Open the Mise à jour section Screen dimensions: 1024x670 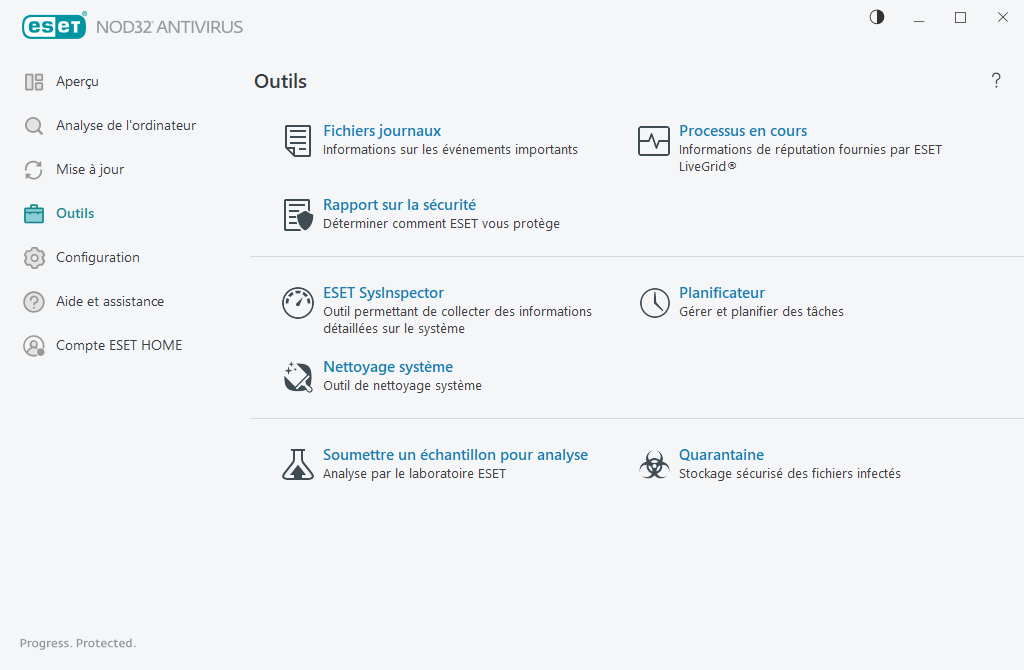tap(90, 169)
